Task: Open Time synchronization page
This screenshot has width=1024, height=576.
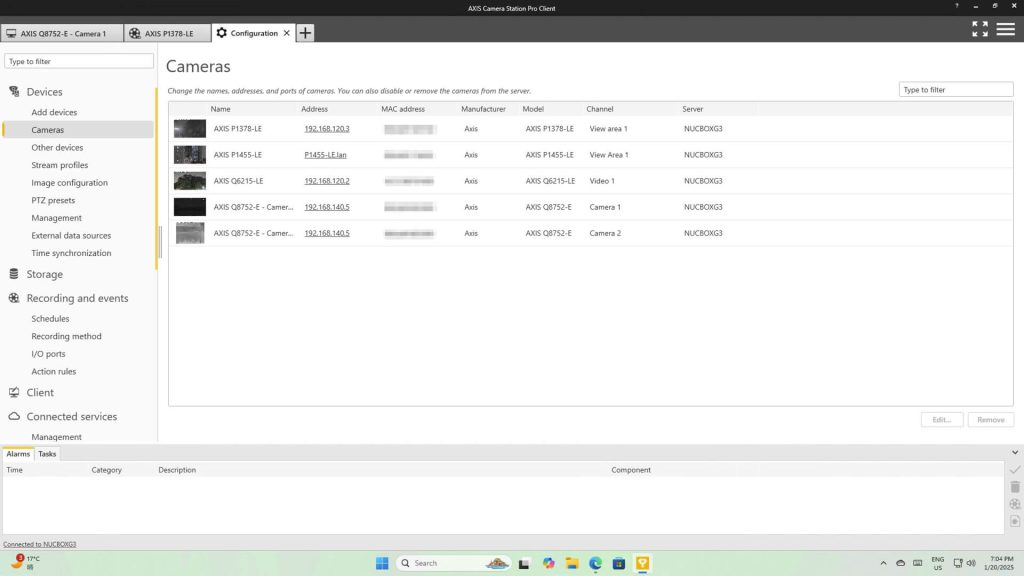Action: (x=71, y=253)
